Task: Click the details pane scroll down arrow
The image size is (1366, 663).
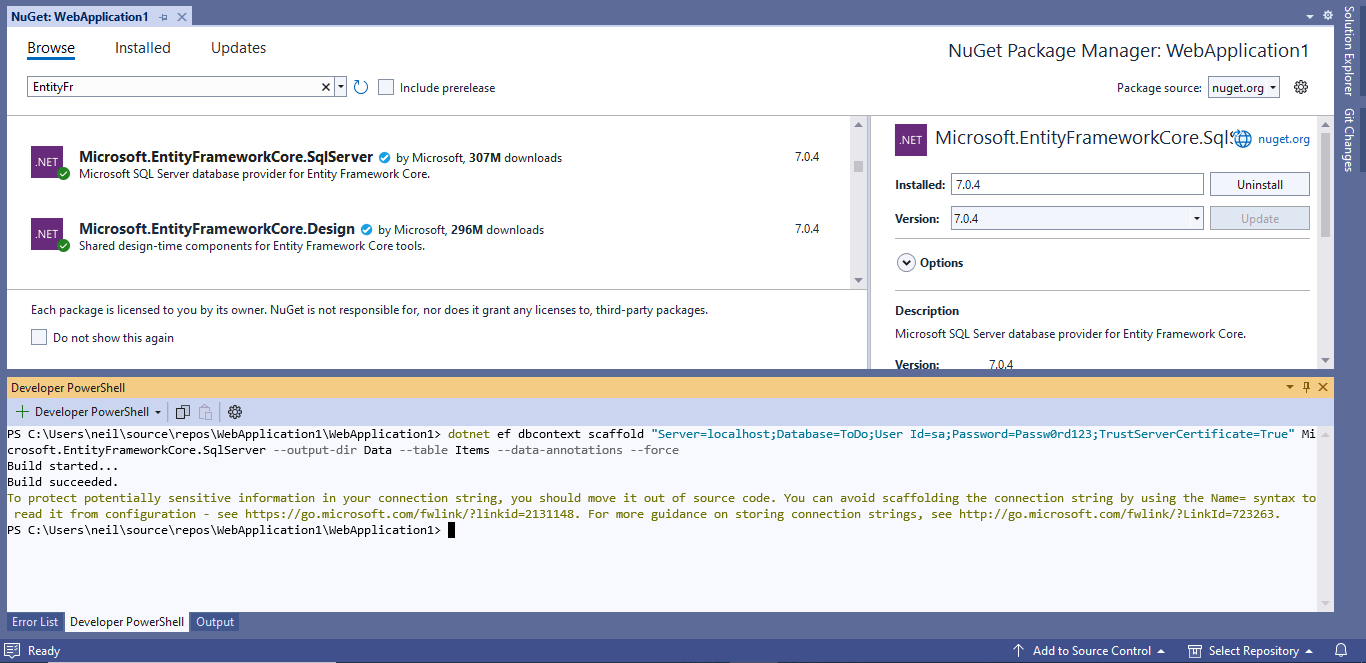Action: pyautogui.click(x=1326, y=361)
